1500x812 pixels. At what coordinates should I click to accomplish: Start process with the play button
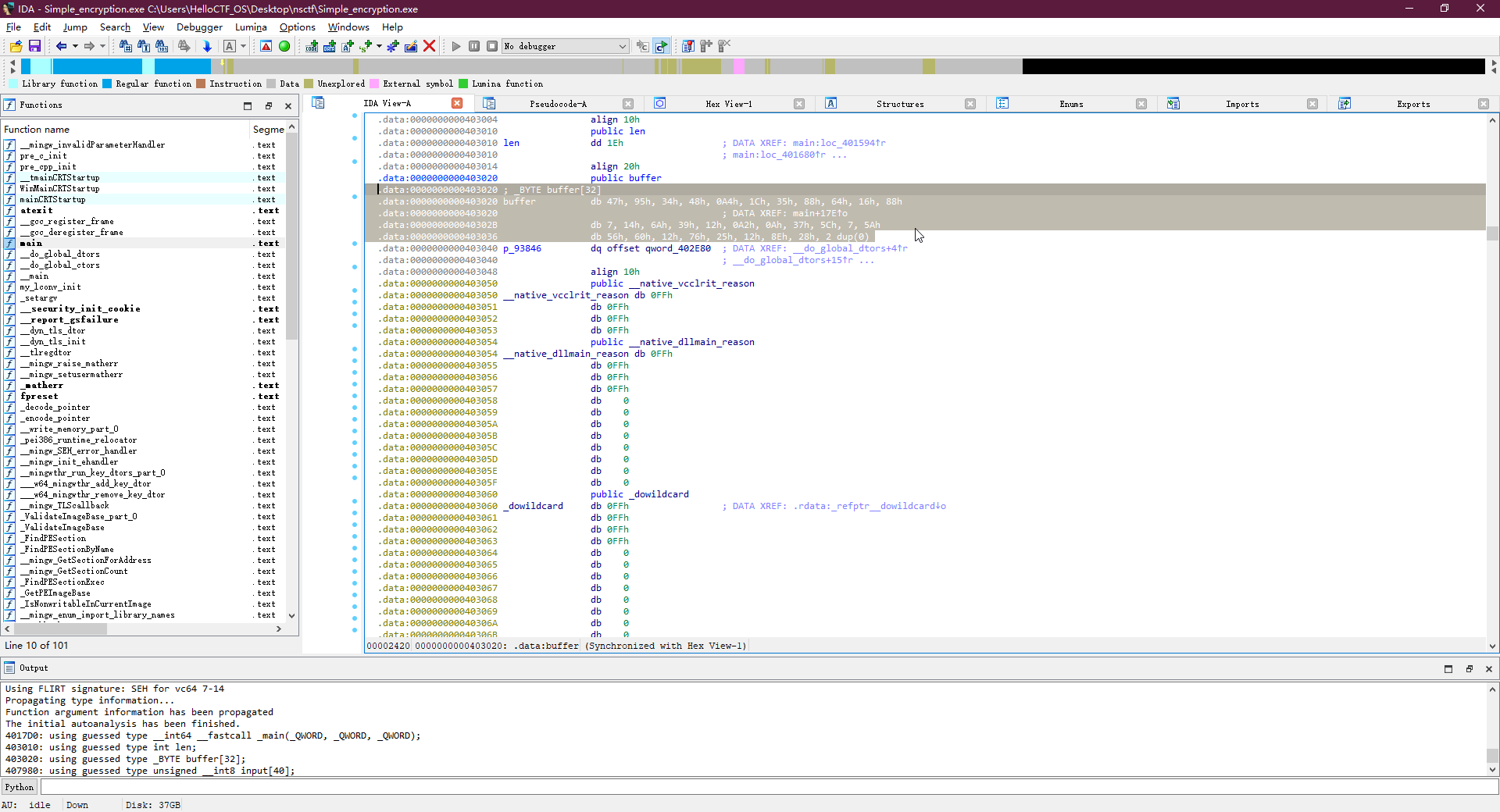click(x=456, y=47)
